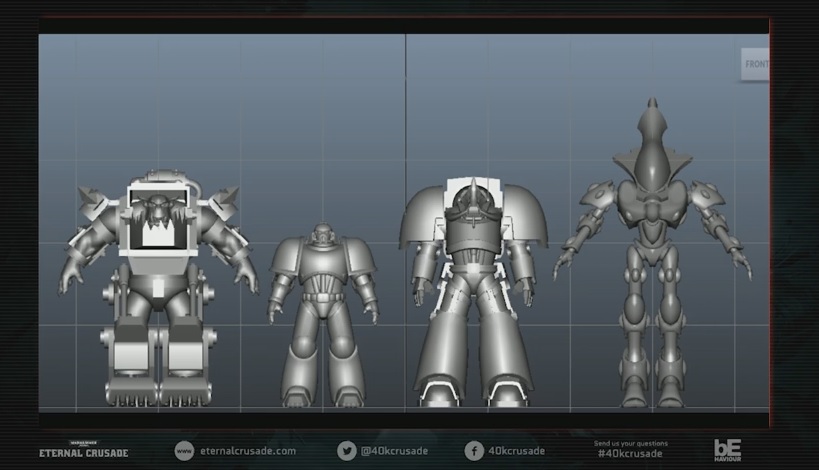Select the Ork mech-armor model
This screenshot has width=819, height=470.
158,287
